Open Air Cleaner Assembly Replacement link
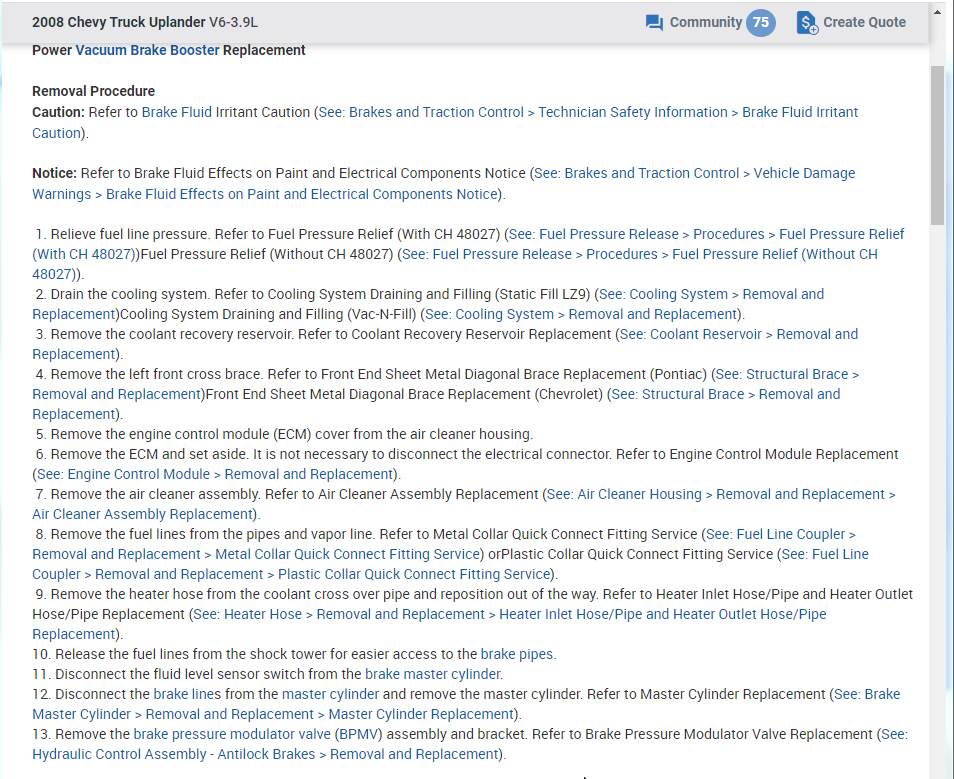This screenshot has height=779, width=954. point(464,504)
